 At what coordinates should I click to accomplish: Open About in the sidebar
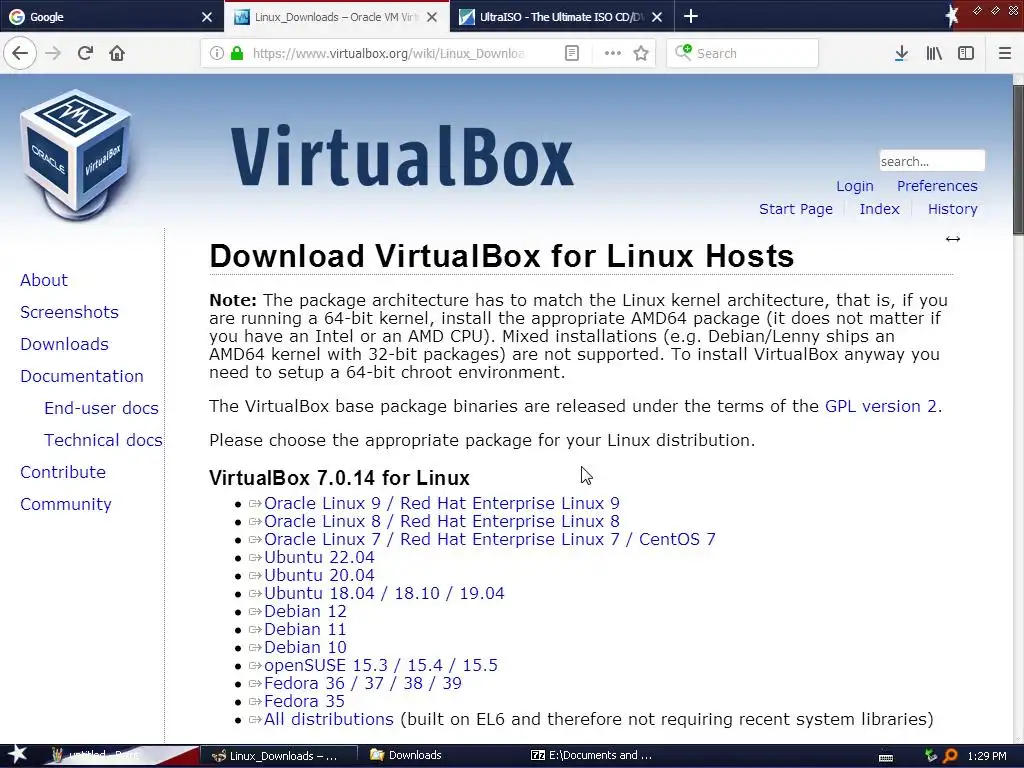tap(44, 280)
